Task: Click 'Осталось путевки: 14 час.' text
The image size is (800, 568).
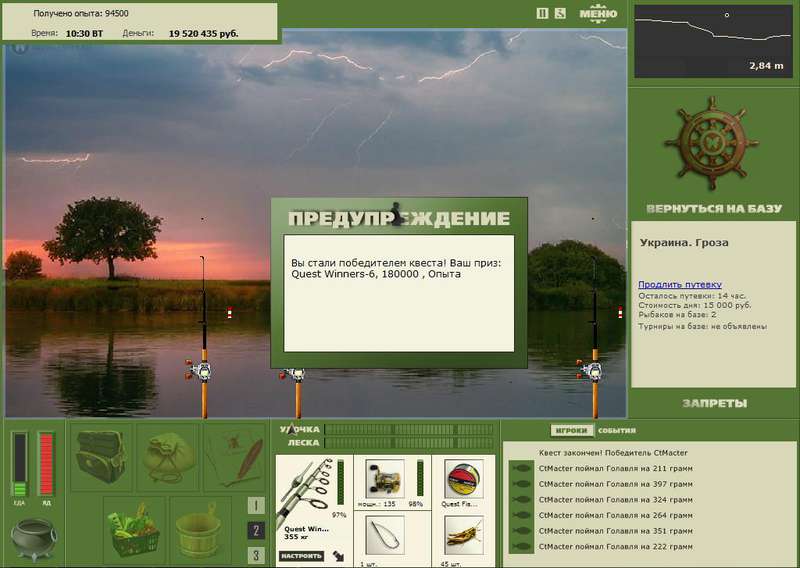Action: point(692,296)
